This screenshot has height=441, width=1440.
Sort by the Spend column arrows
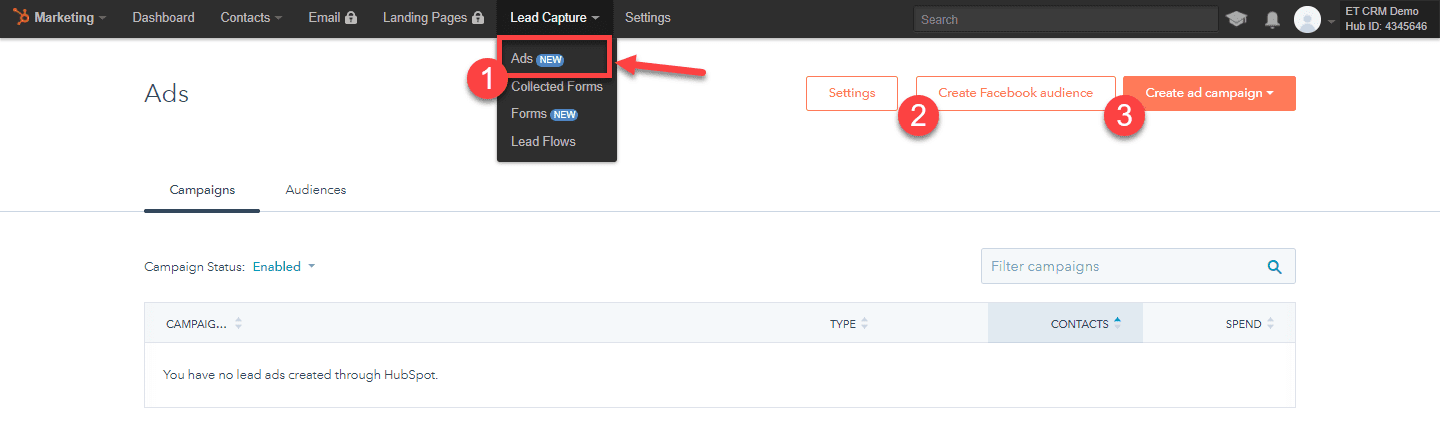click(x=1270, y=324)
